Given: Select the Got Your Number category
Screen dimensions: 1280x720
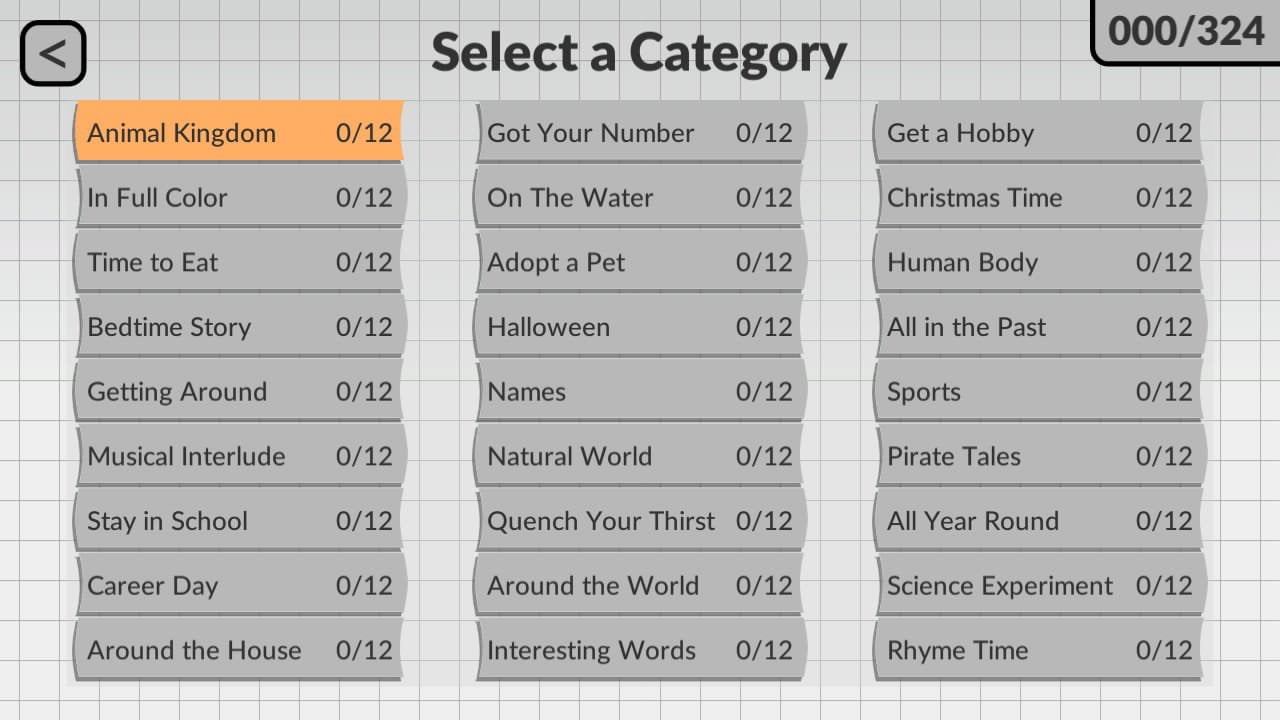Looking at the screenshot, I should coord(639,133).
